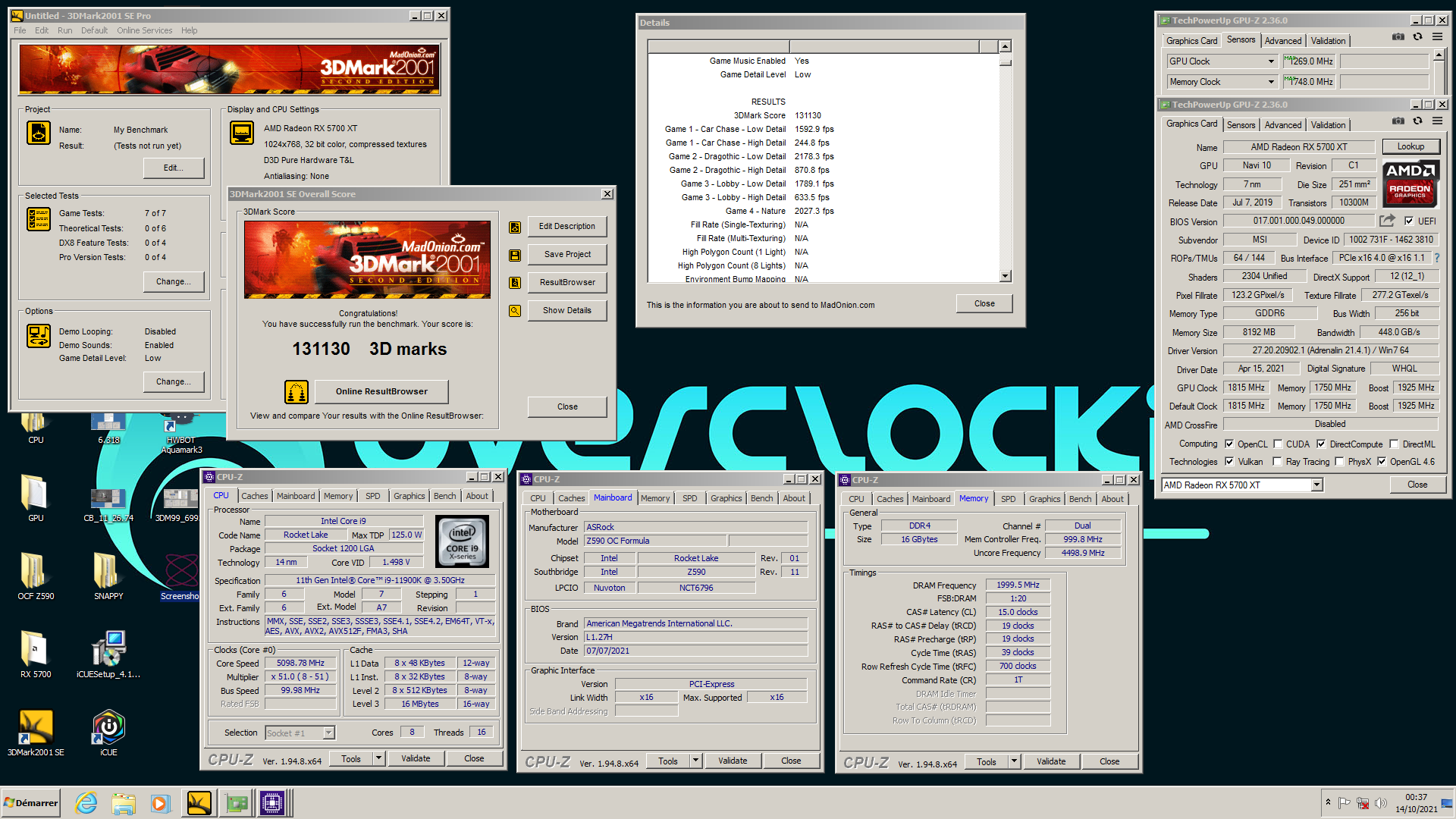Switch to SPD tab in CPU-Z Mainboard window
The image size is (1456, 819).
pyautogui.click(x=689, y=498)
